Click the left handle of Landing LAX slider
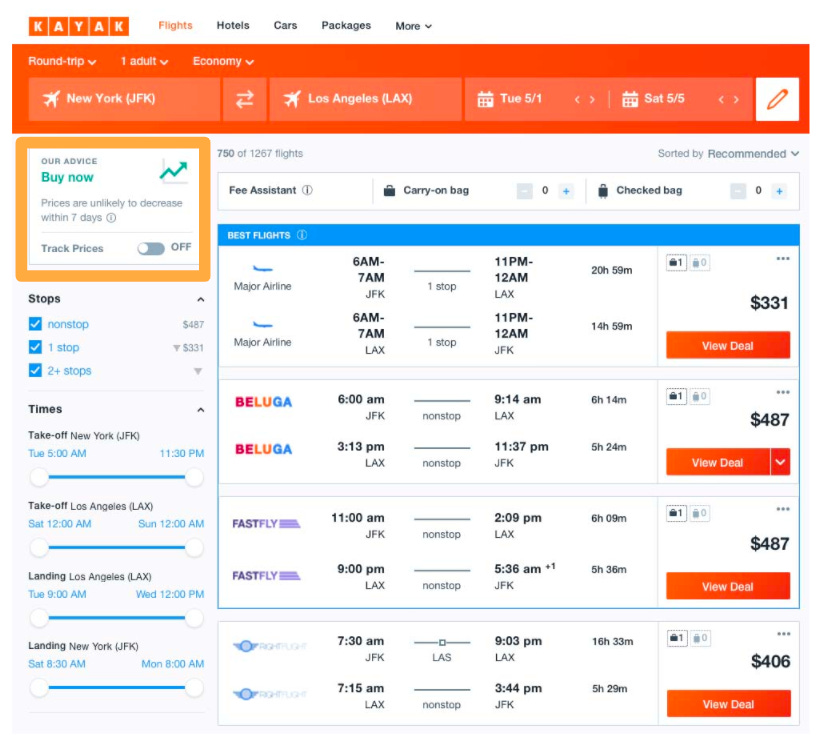 [x=39, y=618]
